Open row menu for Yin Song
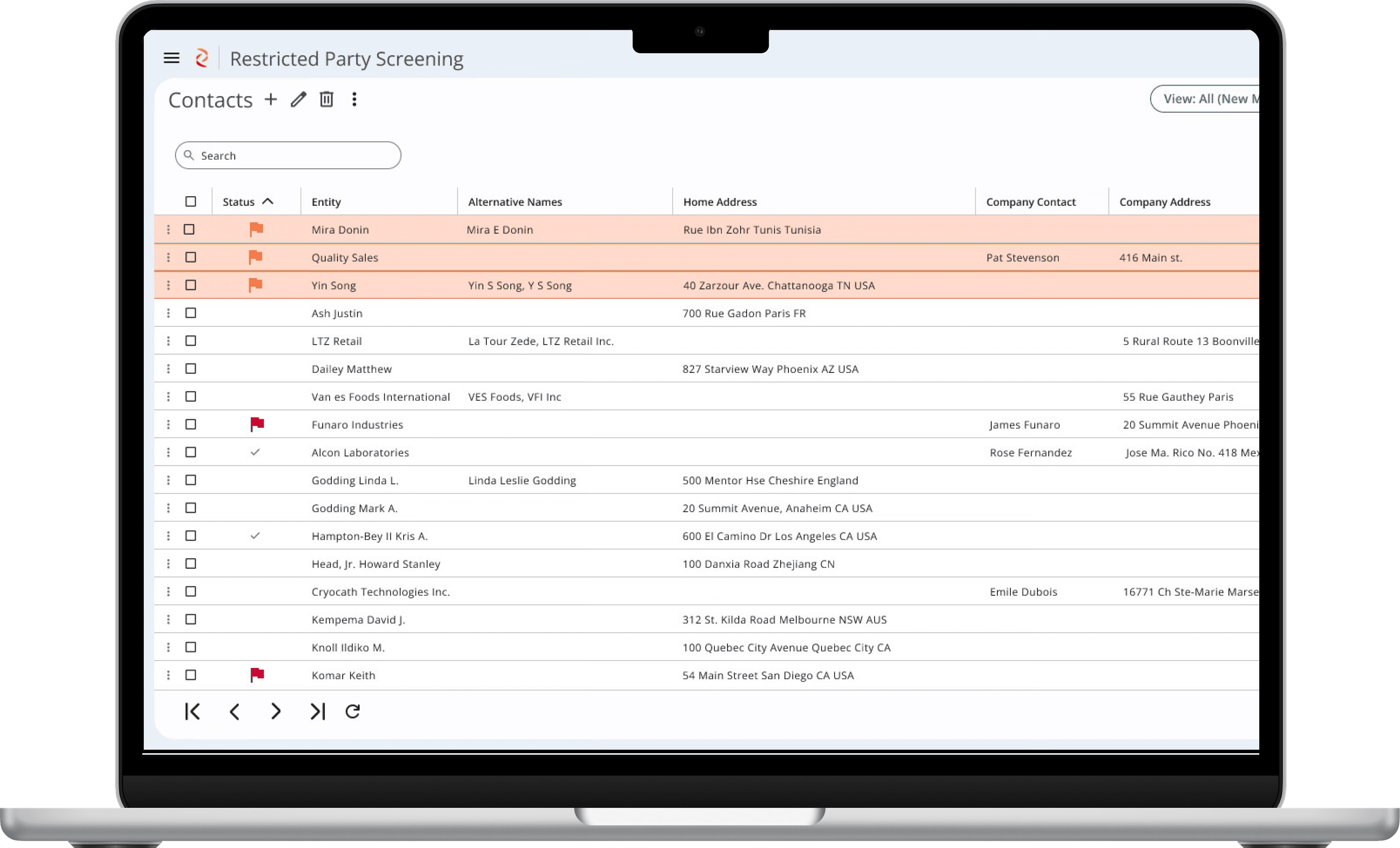 [x=168, y=285]
